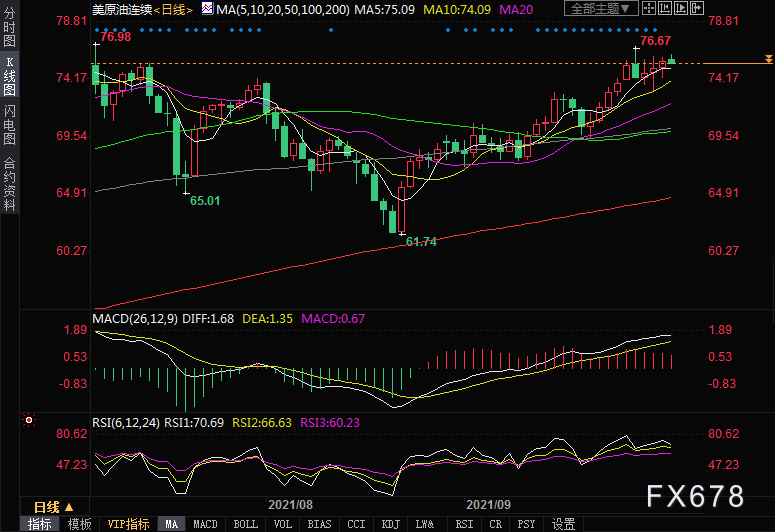This screenshot has height=532, width=775.
Task: Click the DEA:1.35 value
Action: (267, 318)
